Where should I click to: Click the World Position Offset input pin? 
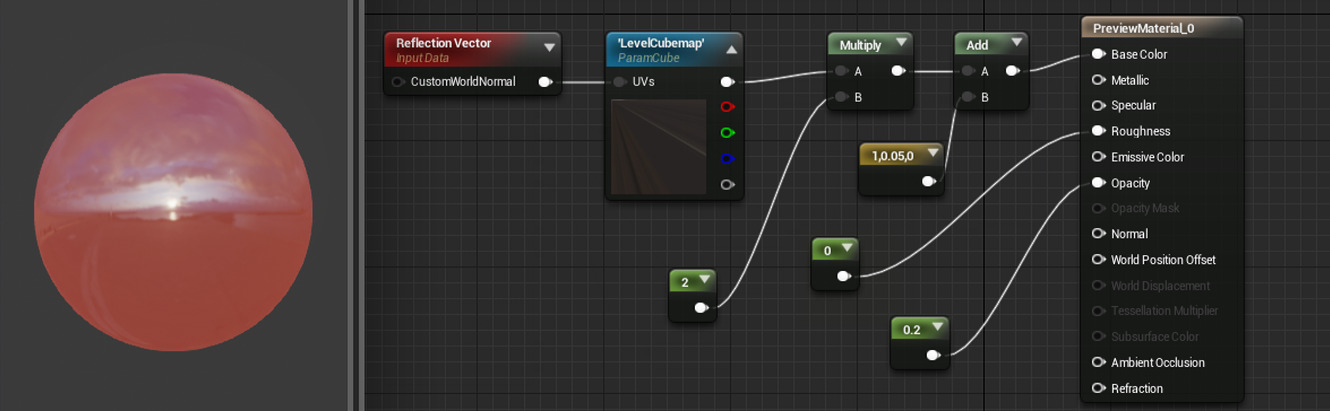click(x=1098, y=260)
